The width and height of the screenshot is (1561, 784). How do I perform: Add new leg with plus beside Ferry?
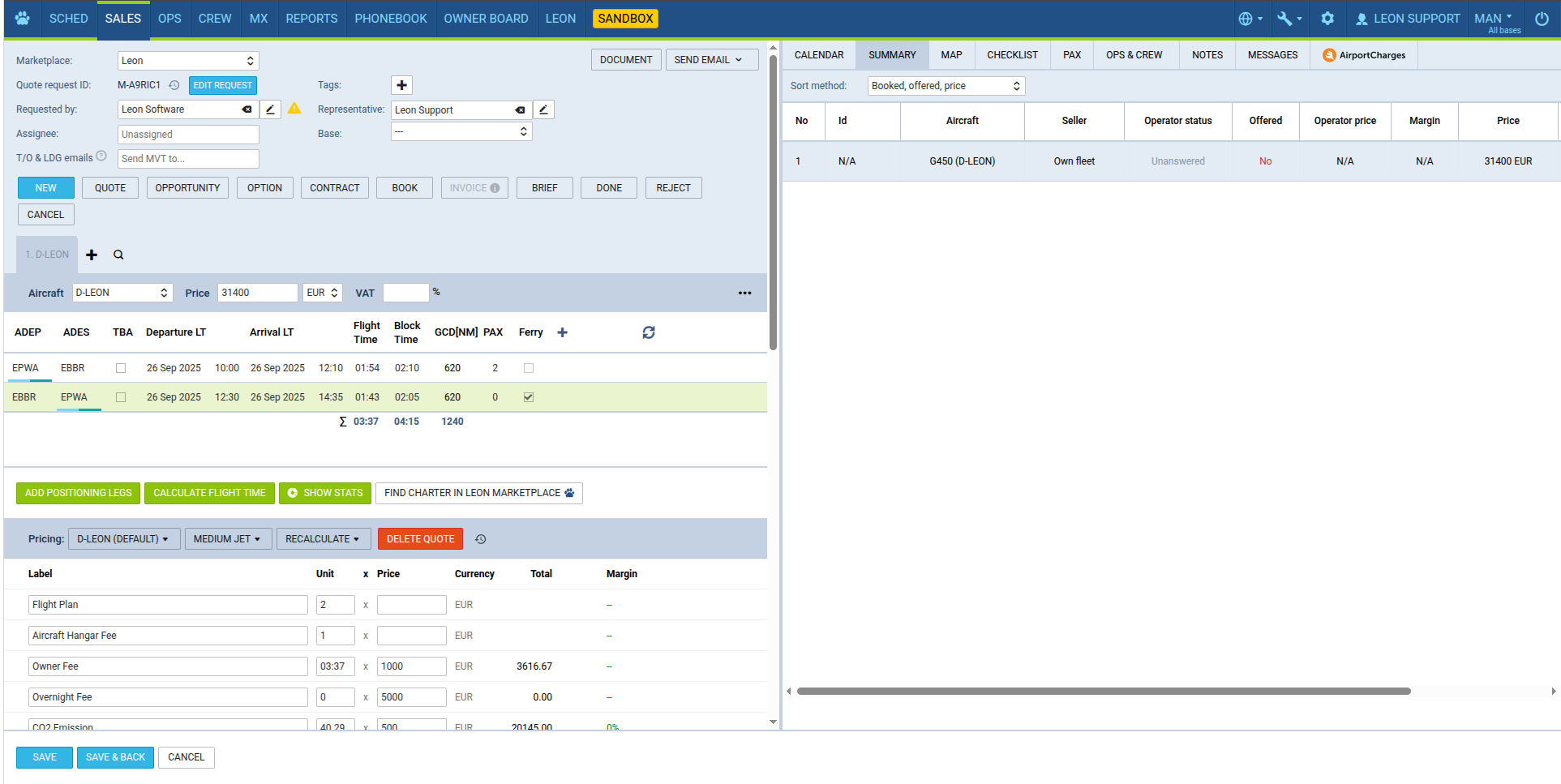tap(562, 332)
